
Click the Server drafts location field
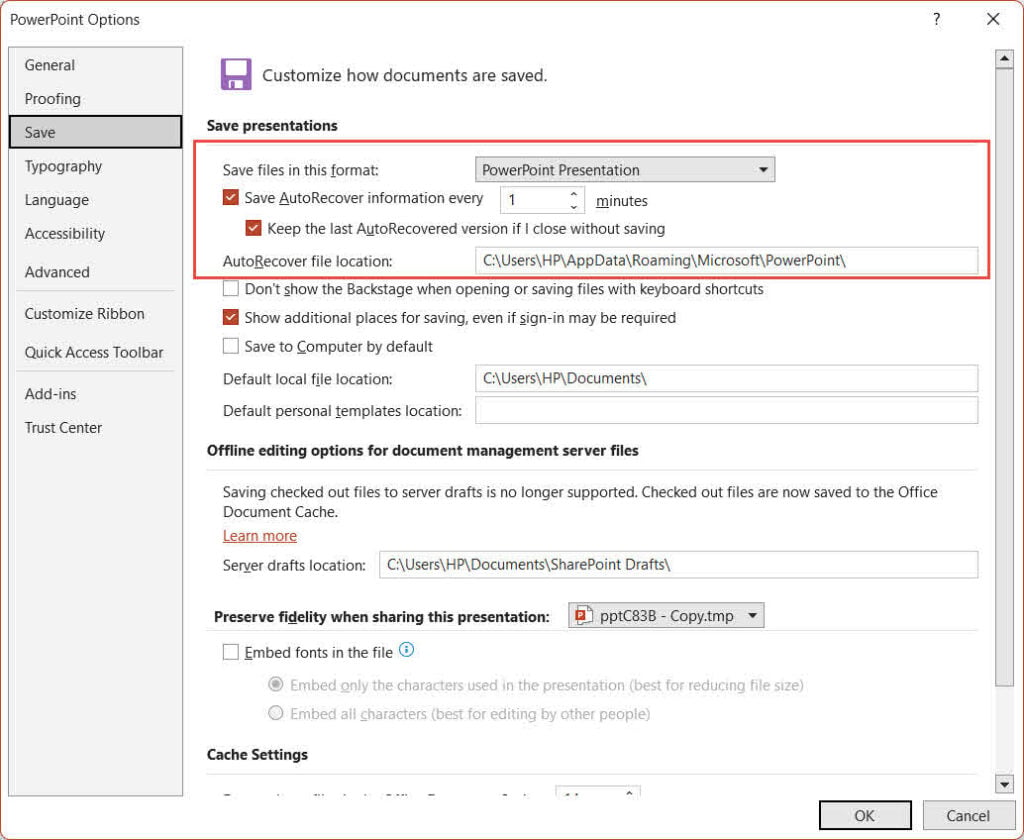[679, 564]
